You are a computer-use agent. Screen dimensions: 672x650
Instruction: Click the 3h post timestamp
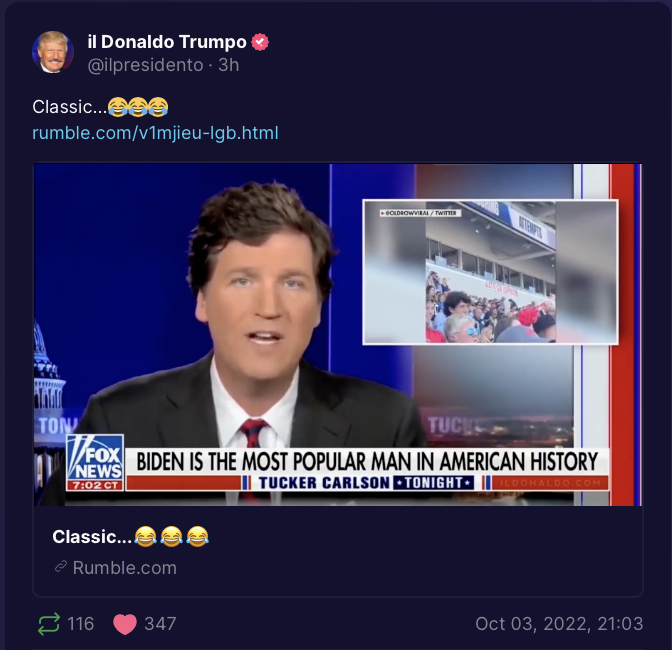point(228,65)
